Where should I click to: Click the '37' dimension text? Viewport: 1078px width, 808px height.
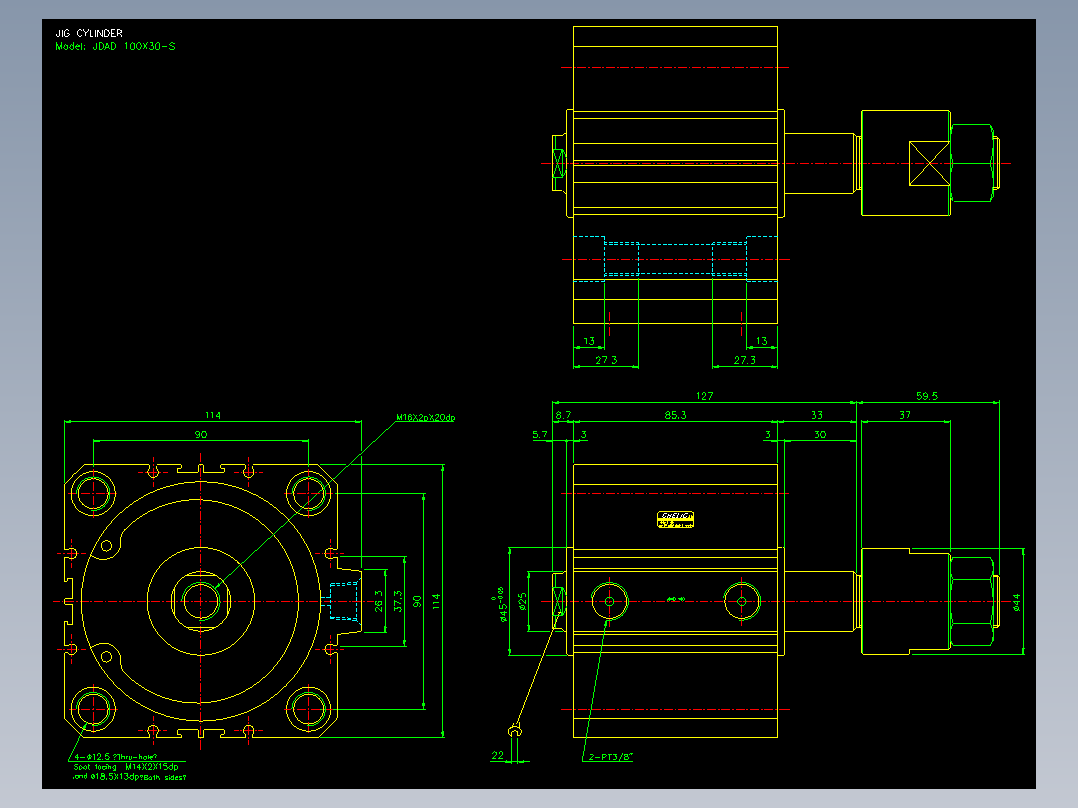(x=905, y=415)
